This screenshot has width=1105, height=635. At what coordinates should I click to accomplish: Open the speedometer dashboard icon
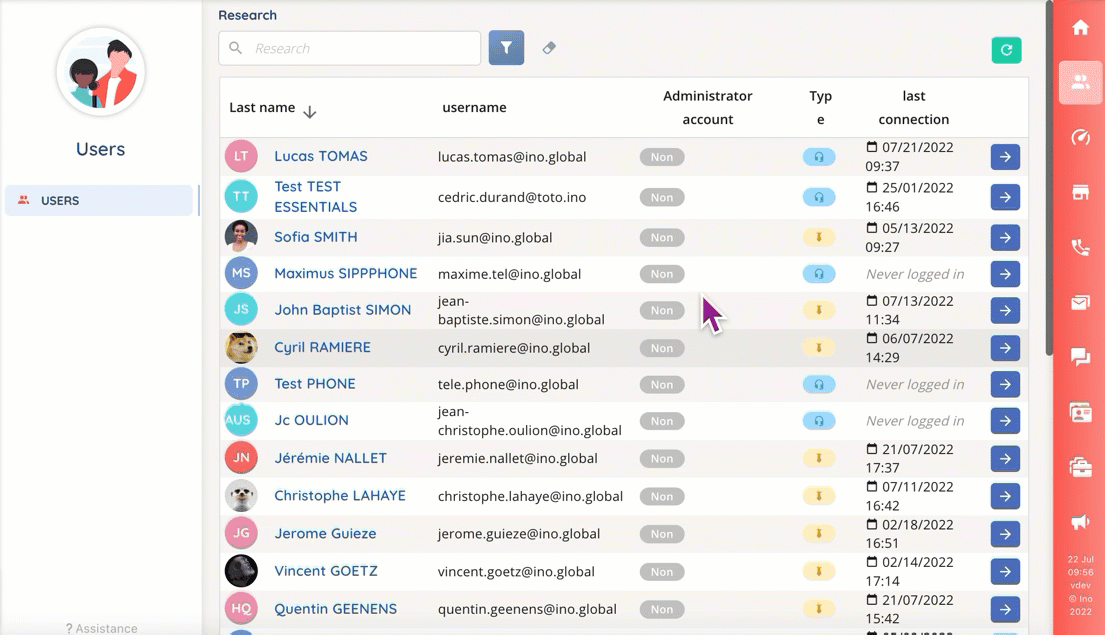(x=1080, y=138)
